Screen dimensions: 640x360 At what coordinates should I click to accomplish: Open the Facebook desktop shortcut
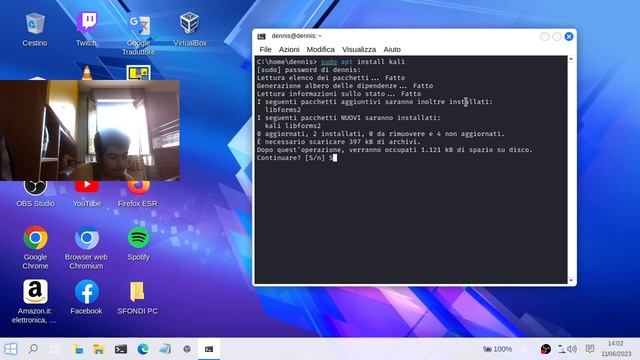point(86,297)
